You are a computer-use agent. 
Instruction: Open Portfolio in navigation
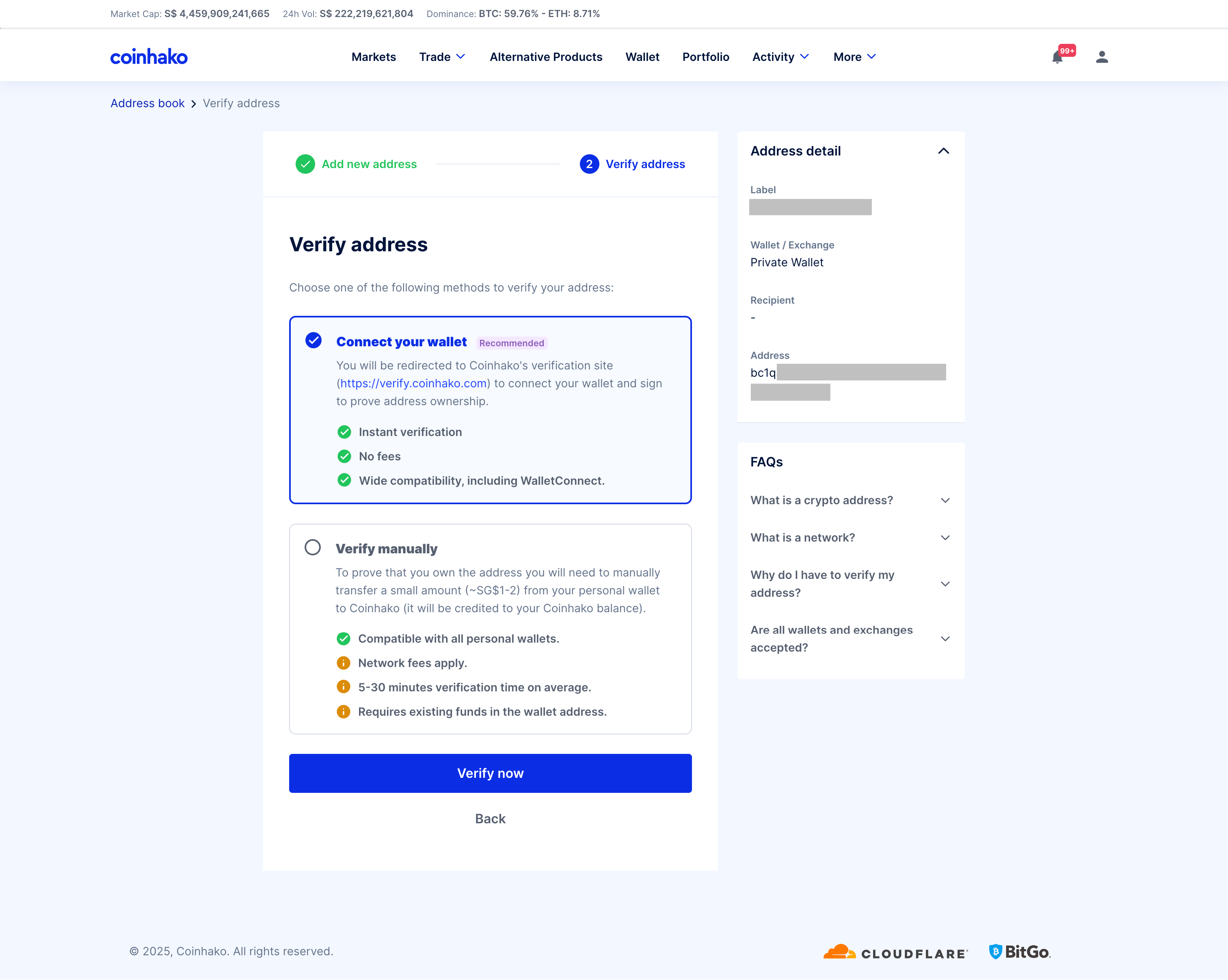pyautogui.click(x=706, y=57)
